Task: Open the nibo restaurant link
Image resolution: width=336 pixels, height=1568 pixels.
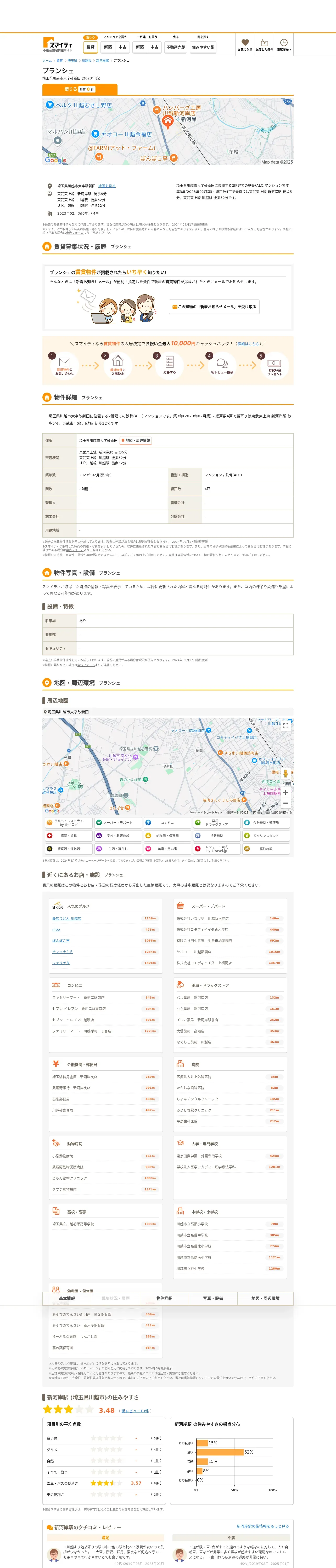Action: click(56, 930)
